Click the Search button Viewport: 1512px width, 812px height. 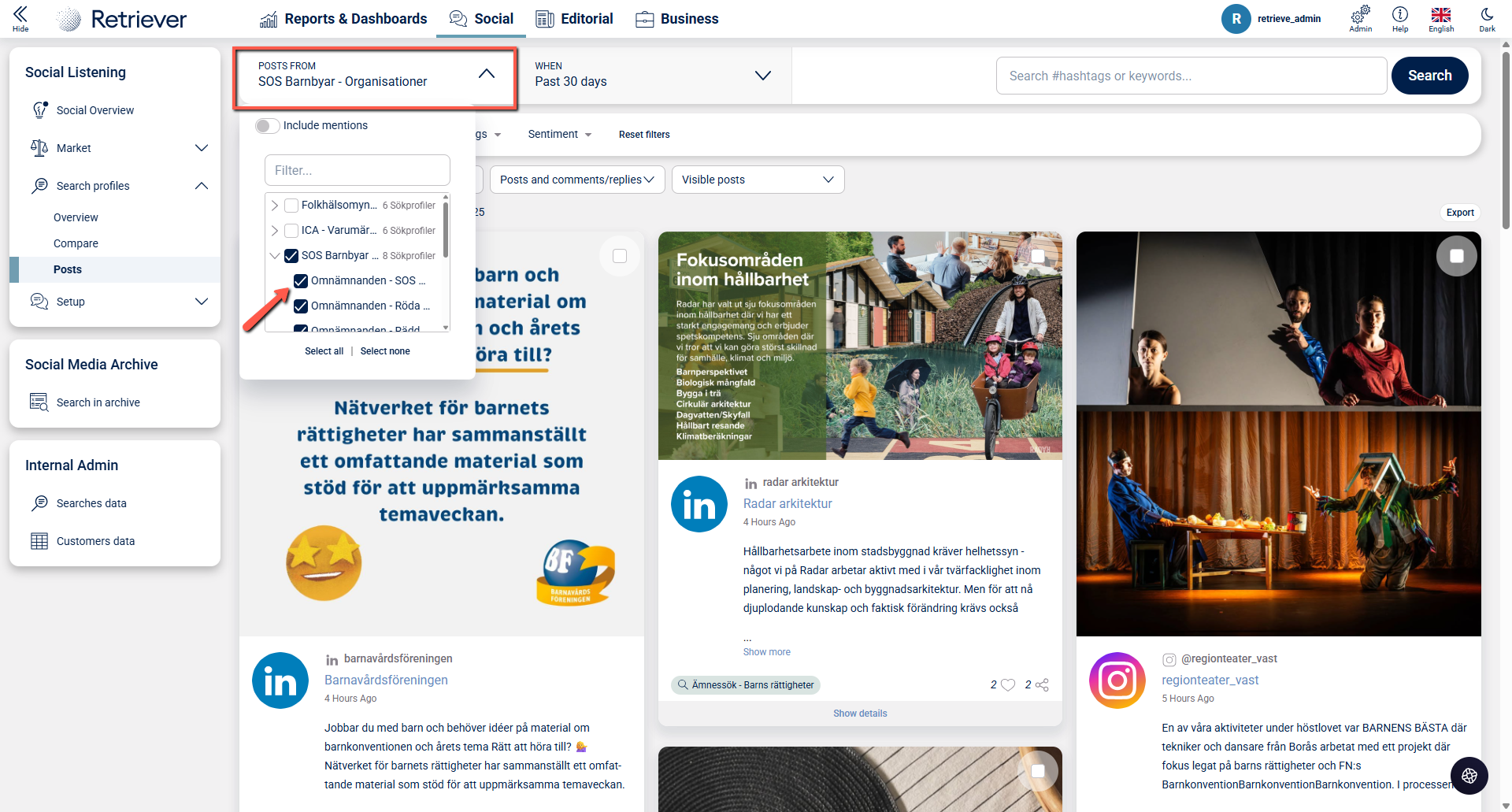1429,76
